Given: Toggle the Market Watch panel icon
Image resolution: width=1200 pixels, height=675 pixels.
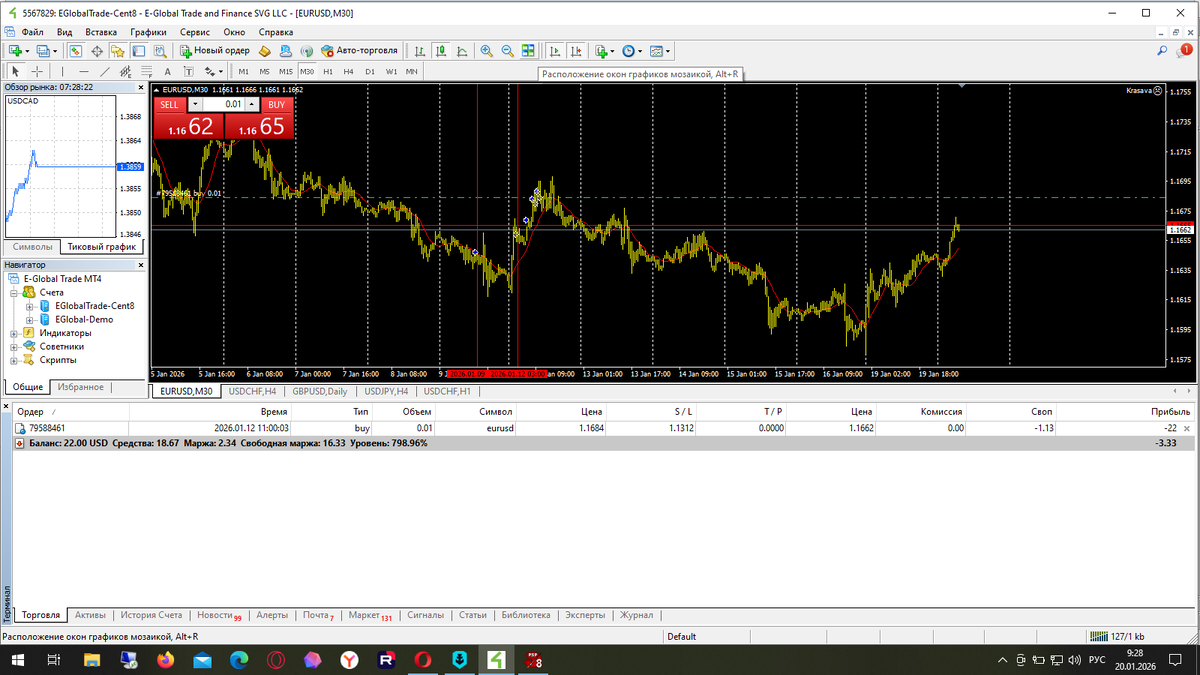Looking at the screenshot, I should click(x=76, y=50).
